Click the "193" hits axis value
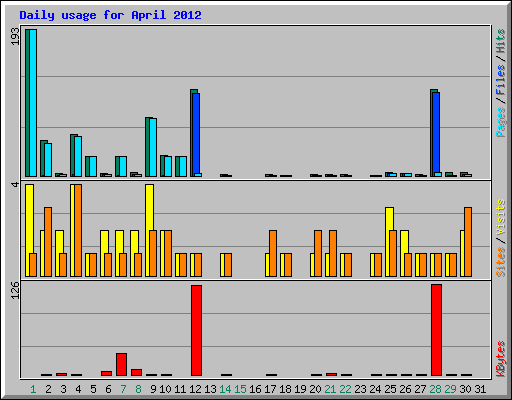This screenshot has height=400, width=512. pyautogui.click(x=15, y=36)
